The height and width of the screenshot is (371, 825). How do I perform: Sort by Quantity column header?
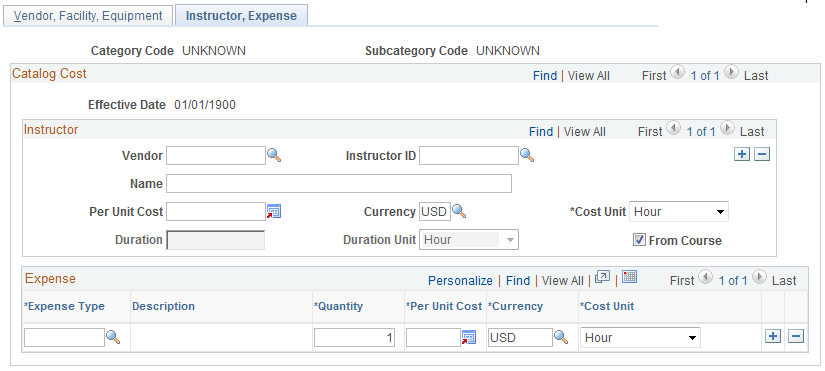[338, 306]
